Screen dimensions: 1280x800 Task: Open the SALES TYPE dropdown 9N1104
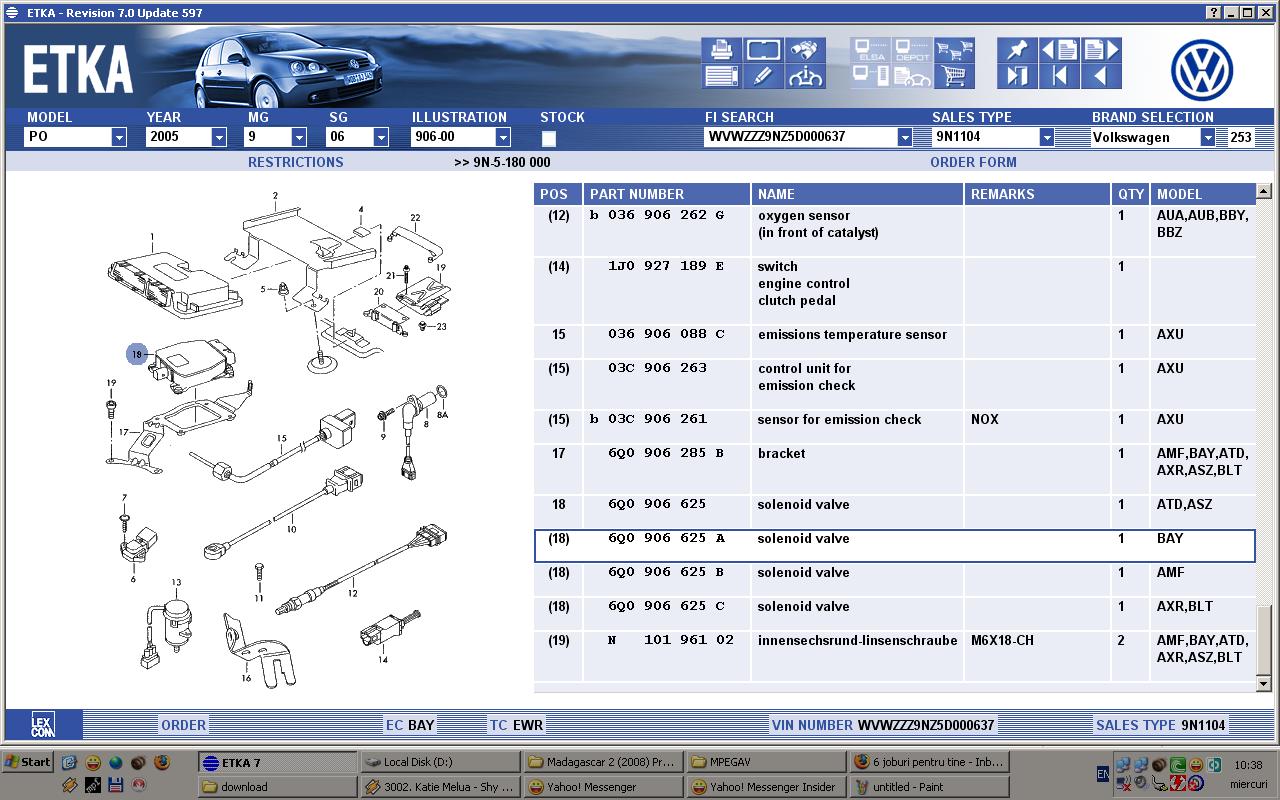click(1047, 138)
